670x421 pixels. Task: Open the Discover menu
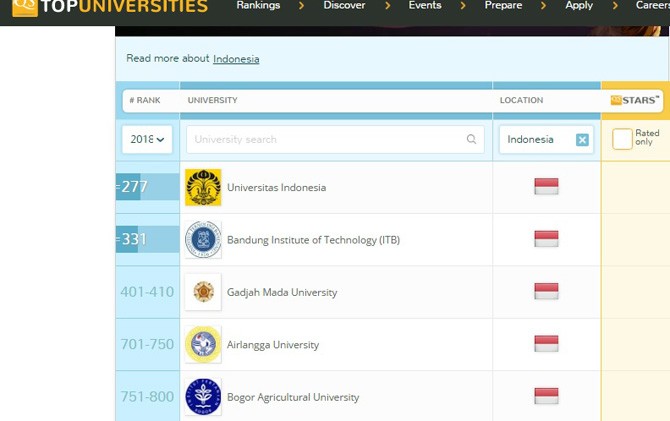pyautogui.click(x=344, y=6)
